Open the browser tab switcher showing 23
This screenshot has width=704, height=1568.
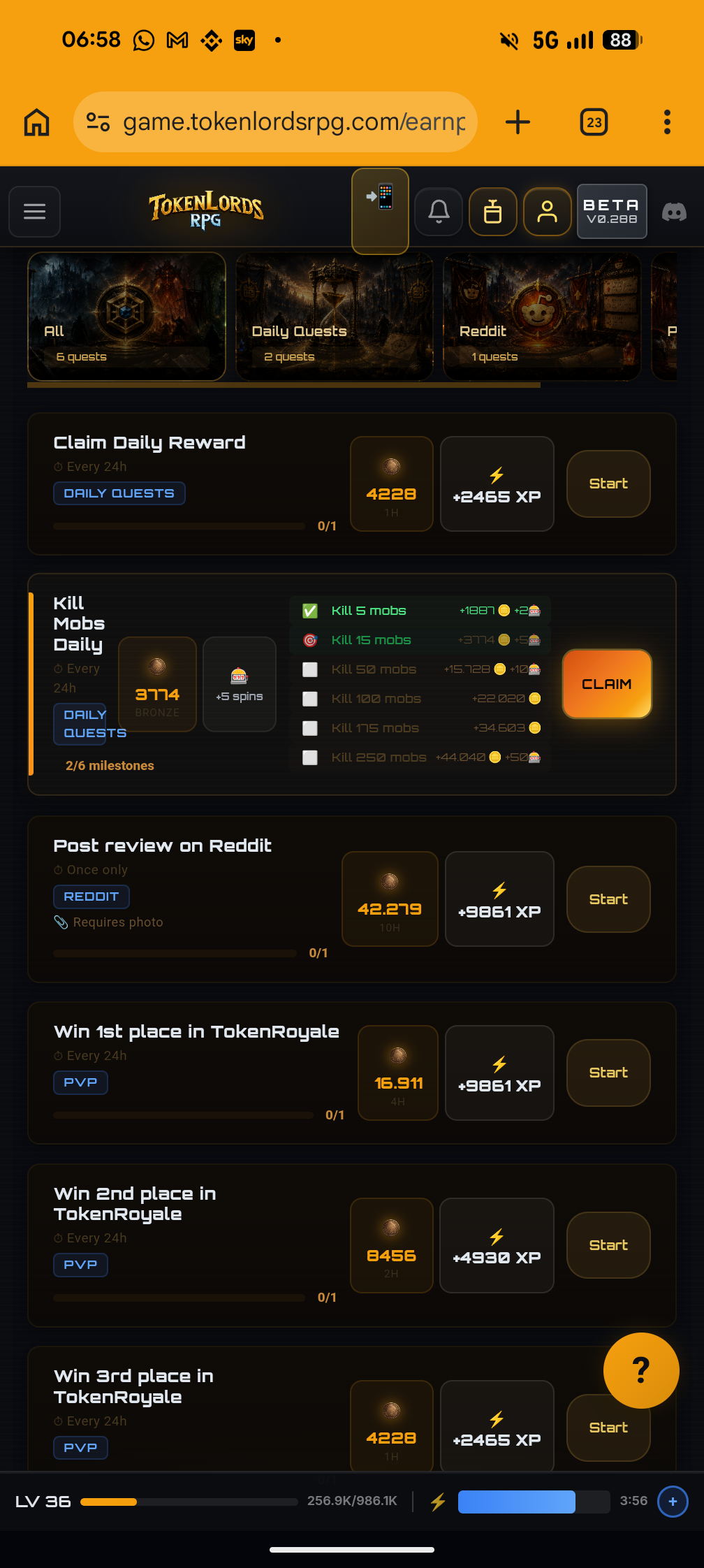tap(594, 122)
